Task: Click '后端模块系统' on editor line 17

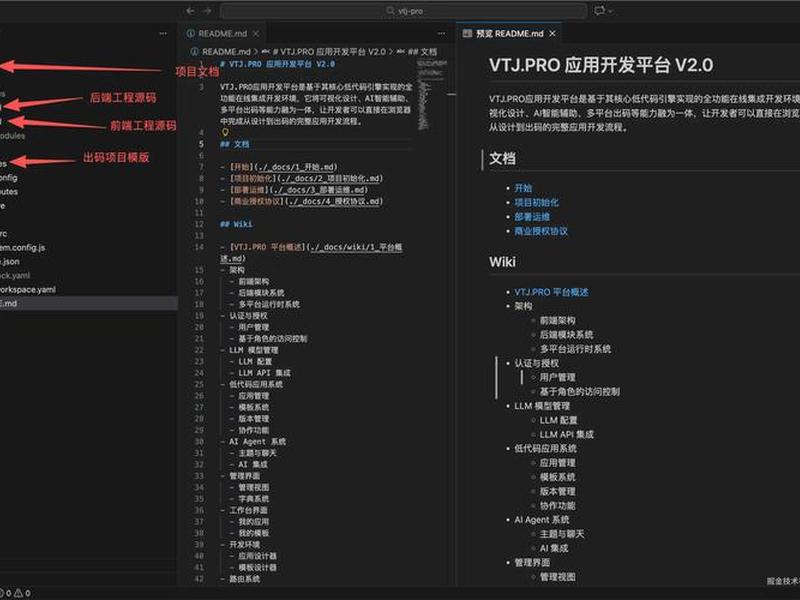Action: click(261, 293)
